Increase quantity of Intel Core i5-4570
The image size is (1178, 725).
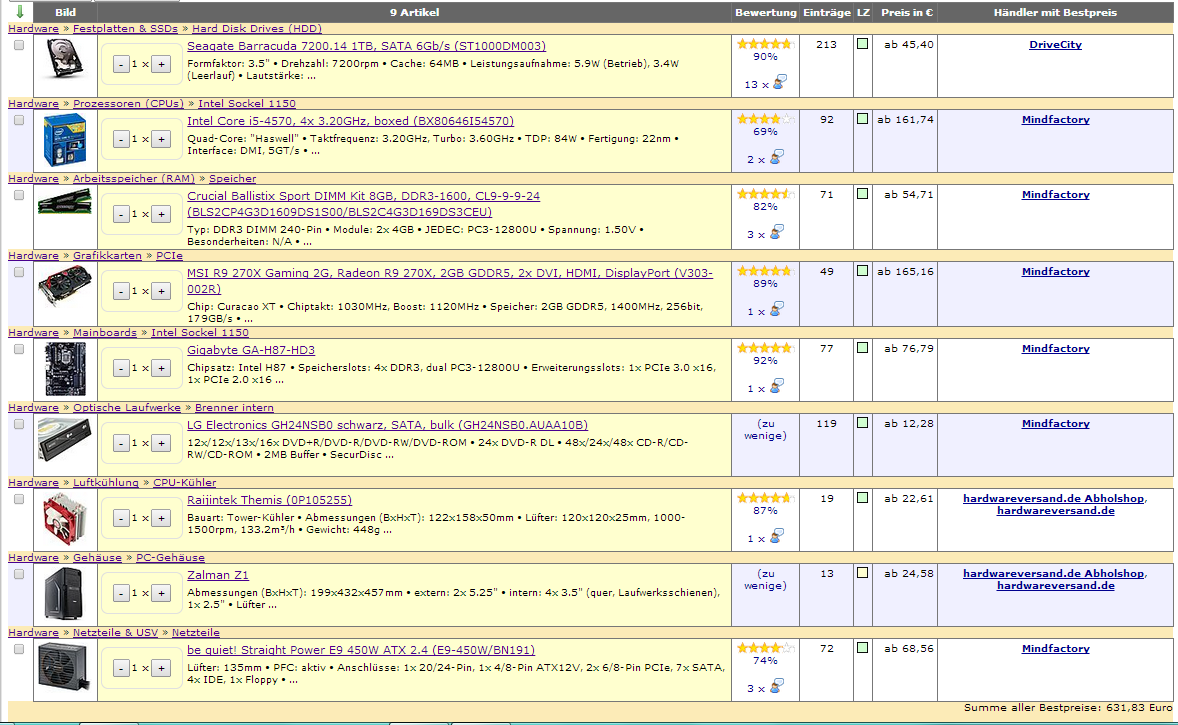[x=161, y=140]
